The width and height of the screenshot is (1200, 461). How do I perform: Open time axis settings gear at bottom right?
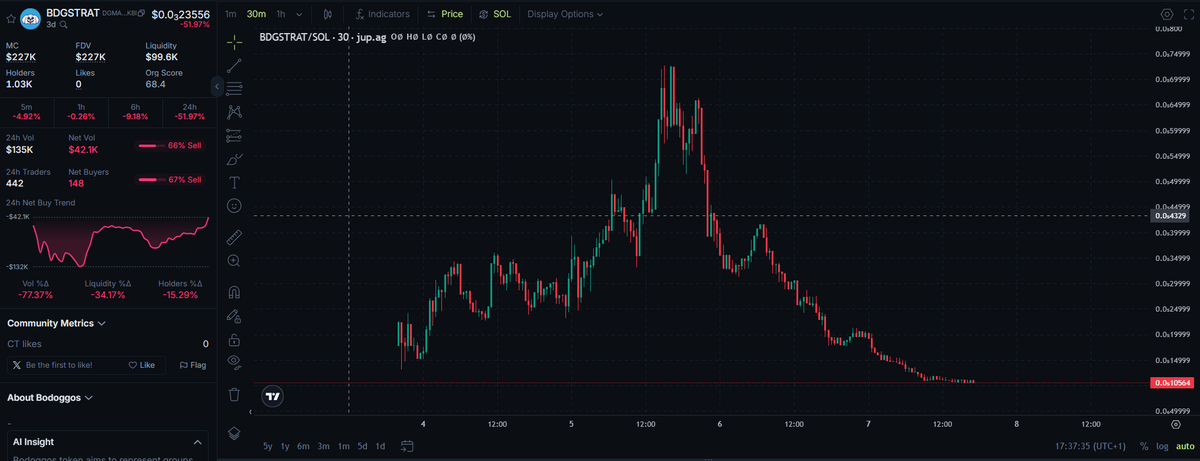1176,424
